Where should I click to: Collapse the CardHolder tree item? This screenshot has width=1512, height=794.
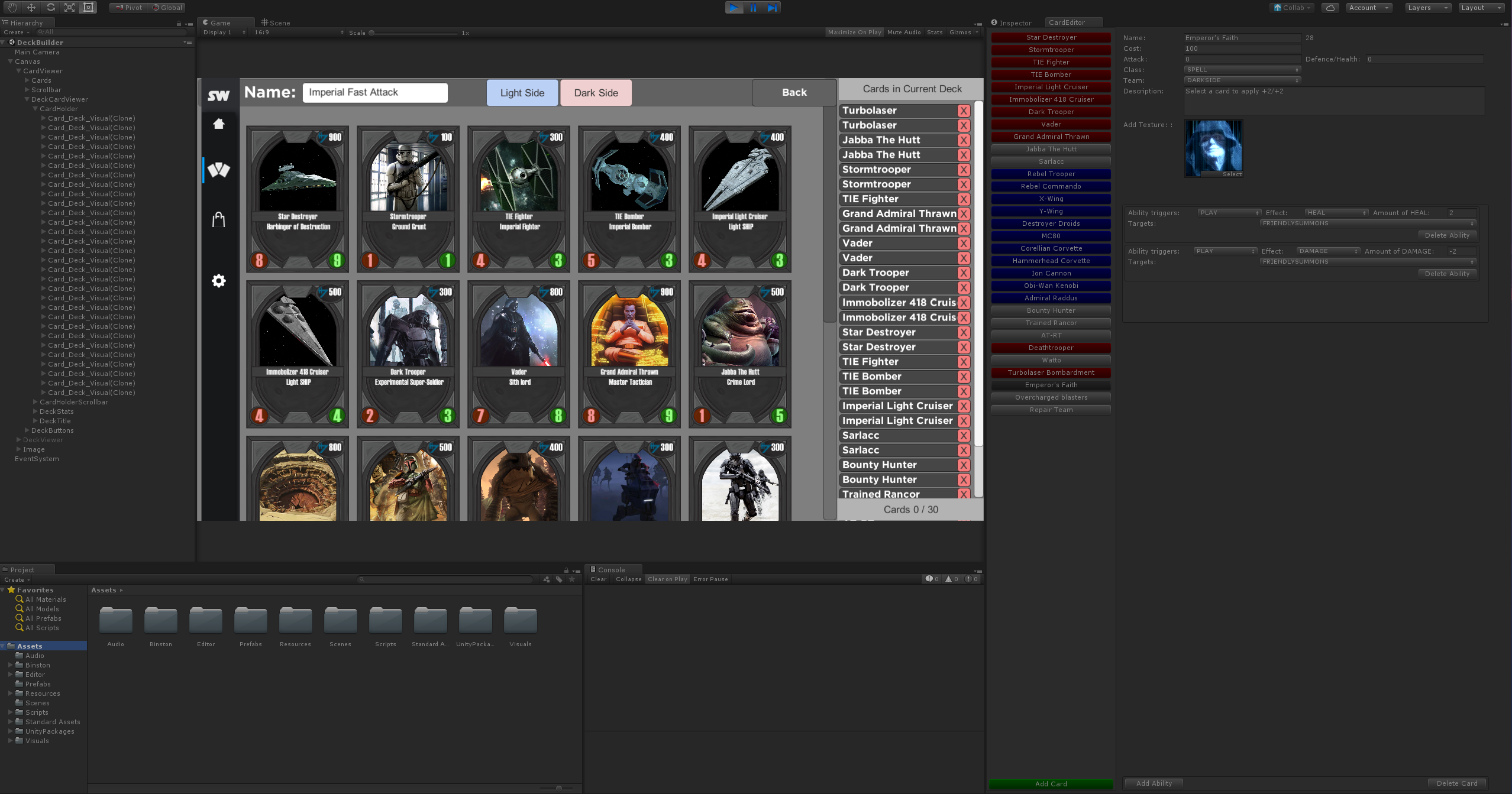(35, 109)
